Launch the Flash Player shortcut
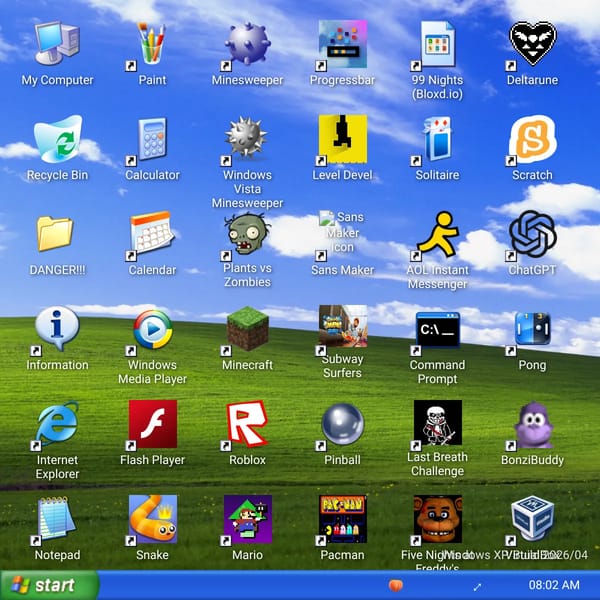Viewport: 600px width, 600px height. tap(153, 424)
